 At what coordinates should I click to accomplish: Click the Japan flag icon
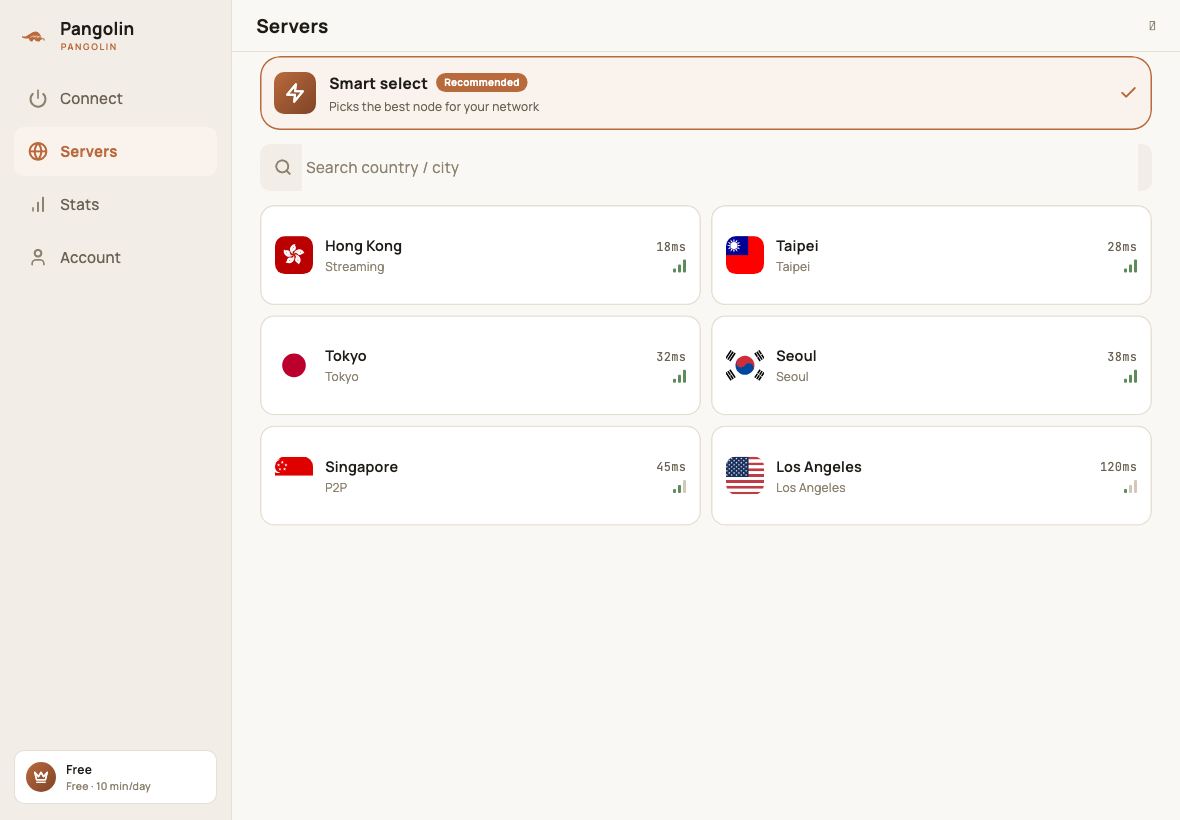click(x=293, y=366)
